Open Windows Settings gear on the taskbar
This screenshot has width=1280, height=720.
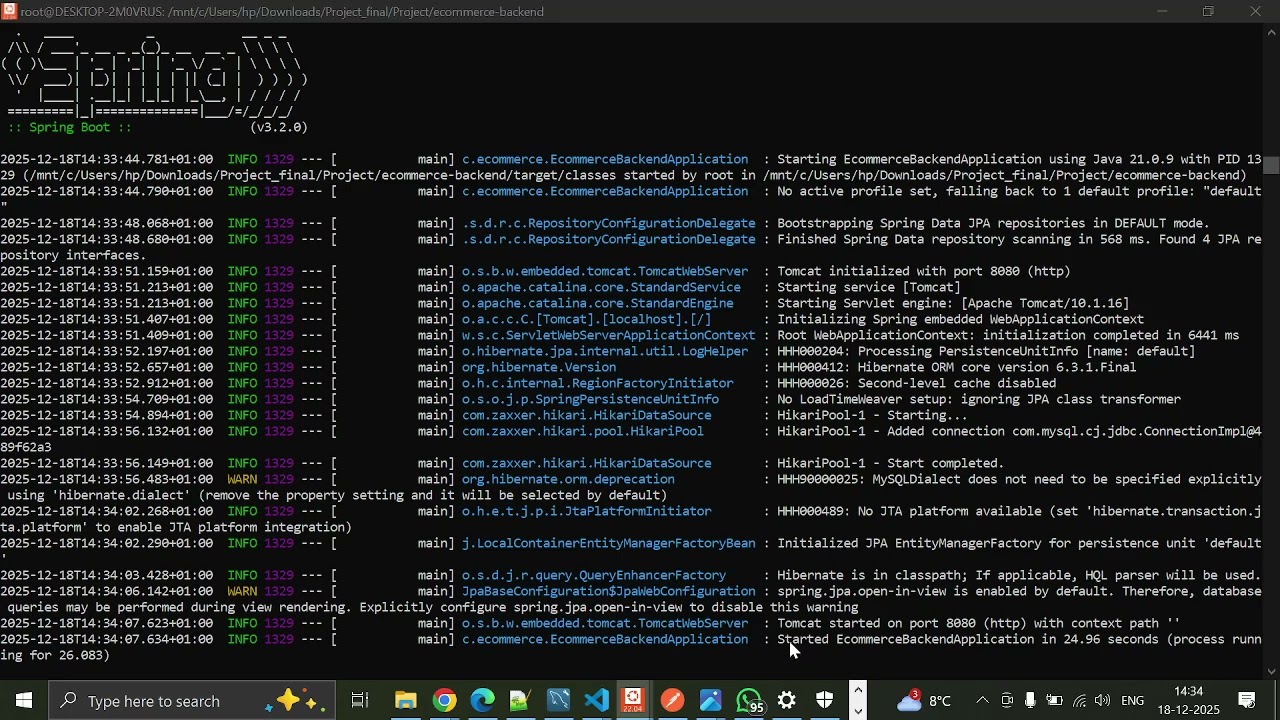tap(787, 701)
